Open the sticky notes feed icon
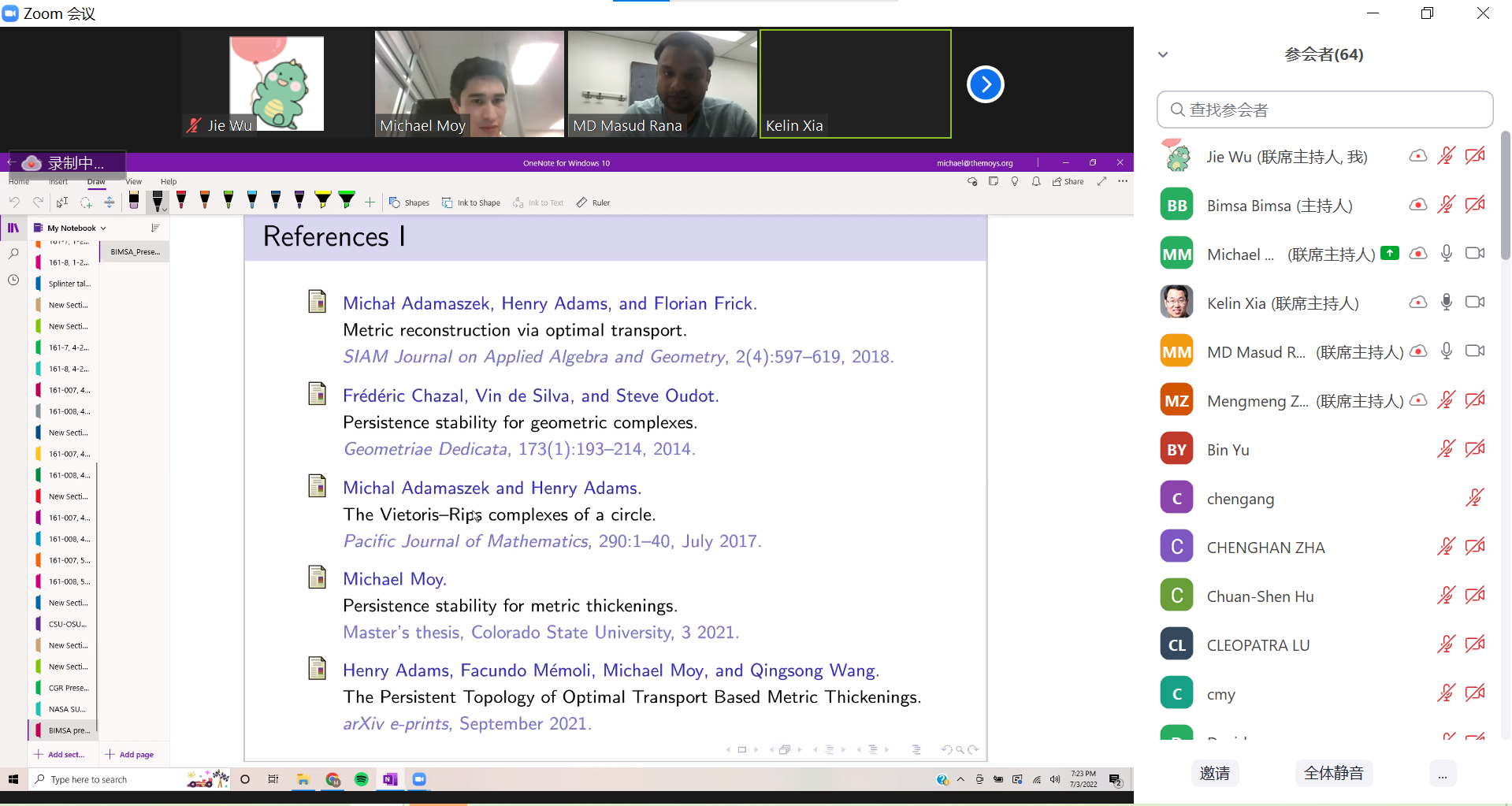The height and width of the screenshot is (806, 1512). click(994, 181)
